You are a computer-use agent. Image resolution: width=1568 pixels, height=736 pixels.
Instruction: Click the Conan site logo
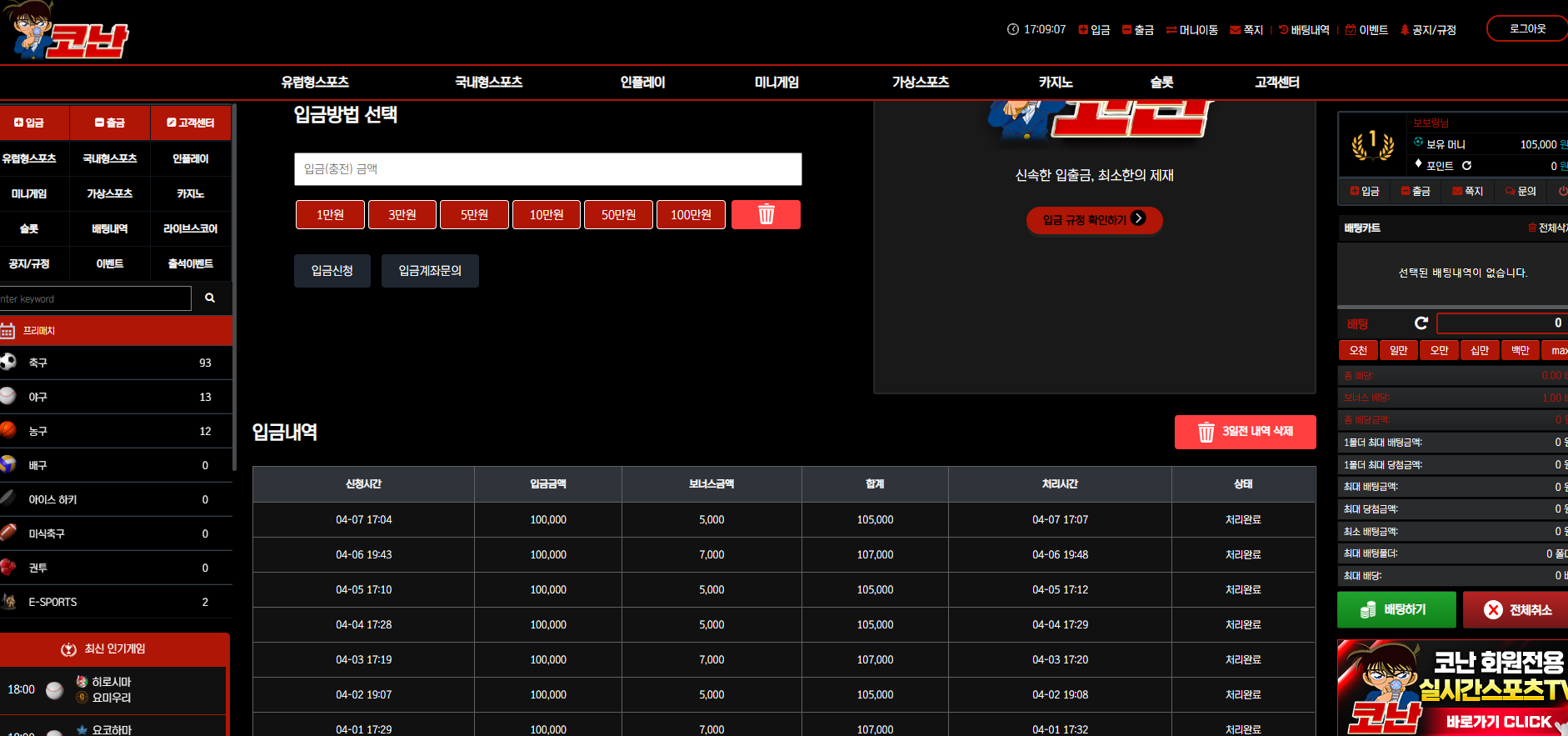67,31
